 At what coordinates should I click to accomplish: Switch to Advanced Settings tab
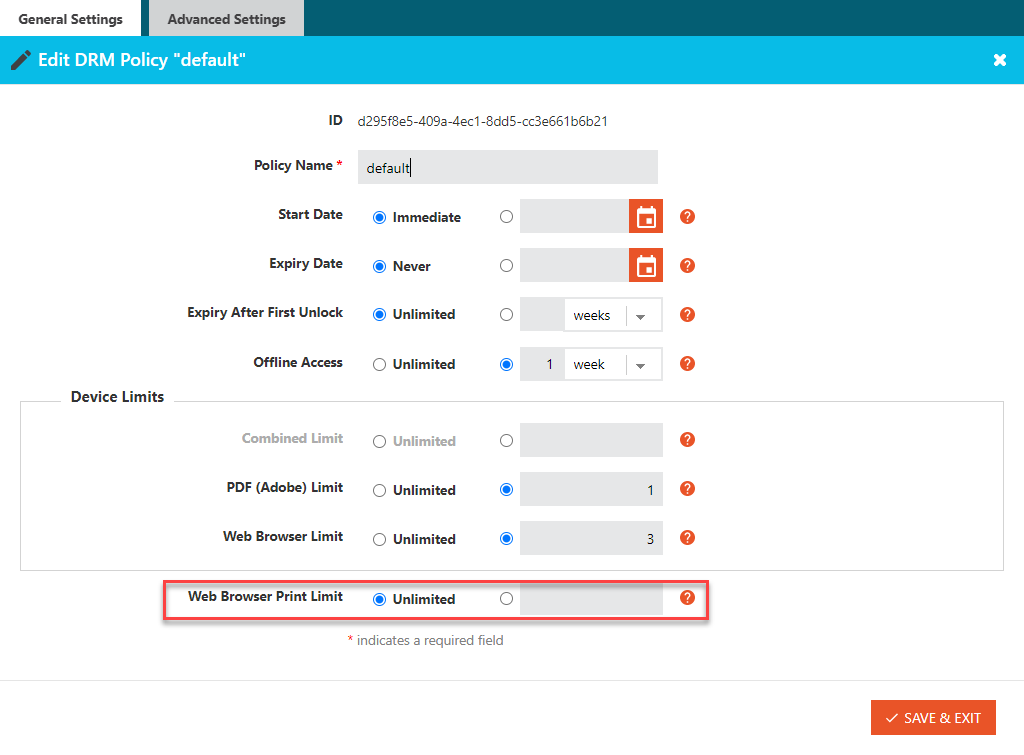(227, 18)
